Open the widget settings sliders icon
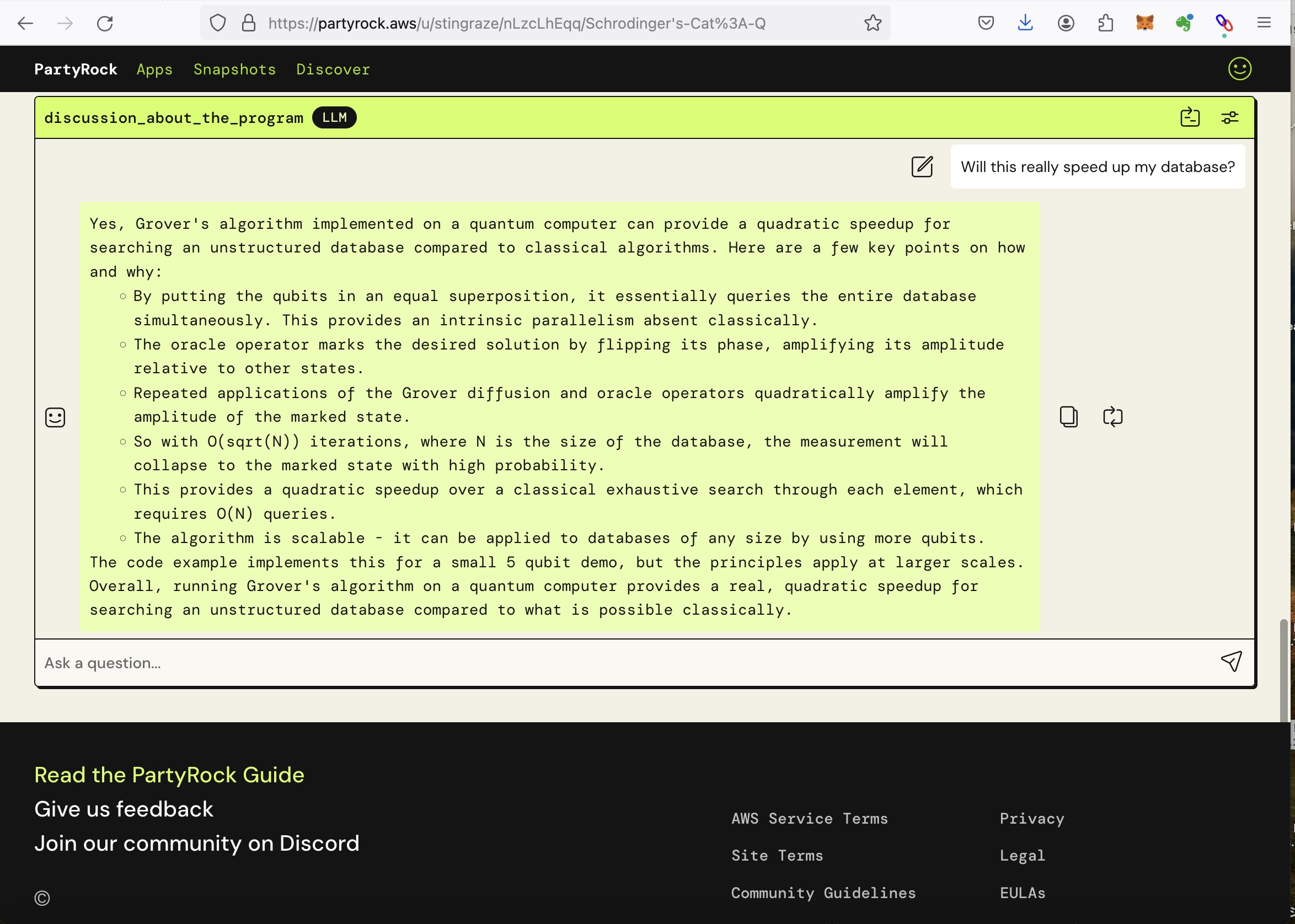The image size is (1295, 924). tap(1229, 118)
